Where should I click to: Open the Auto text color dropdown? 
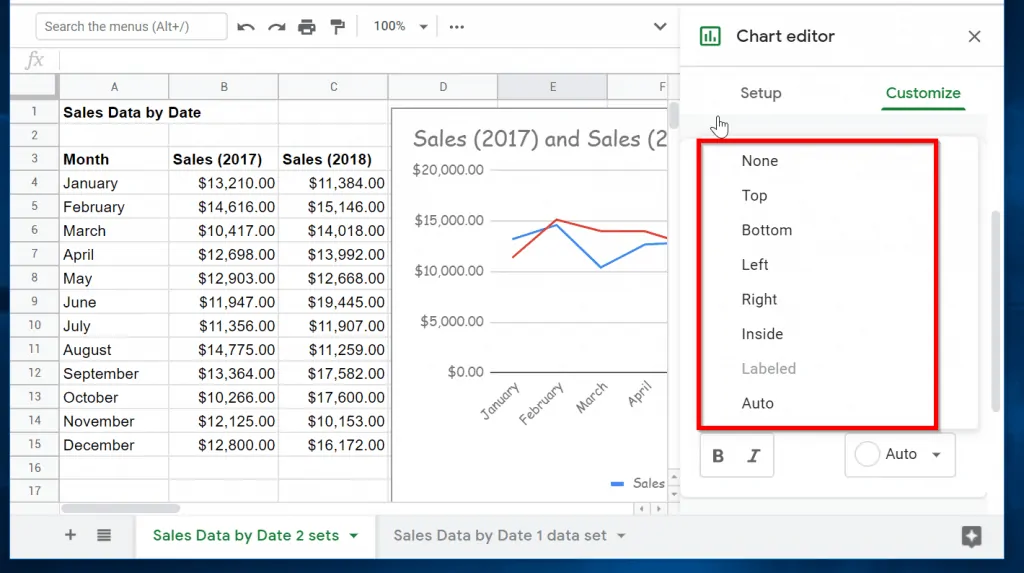tap(900, 455)
